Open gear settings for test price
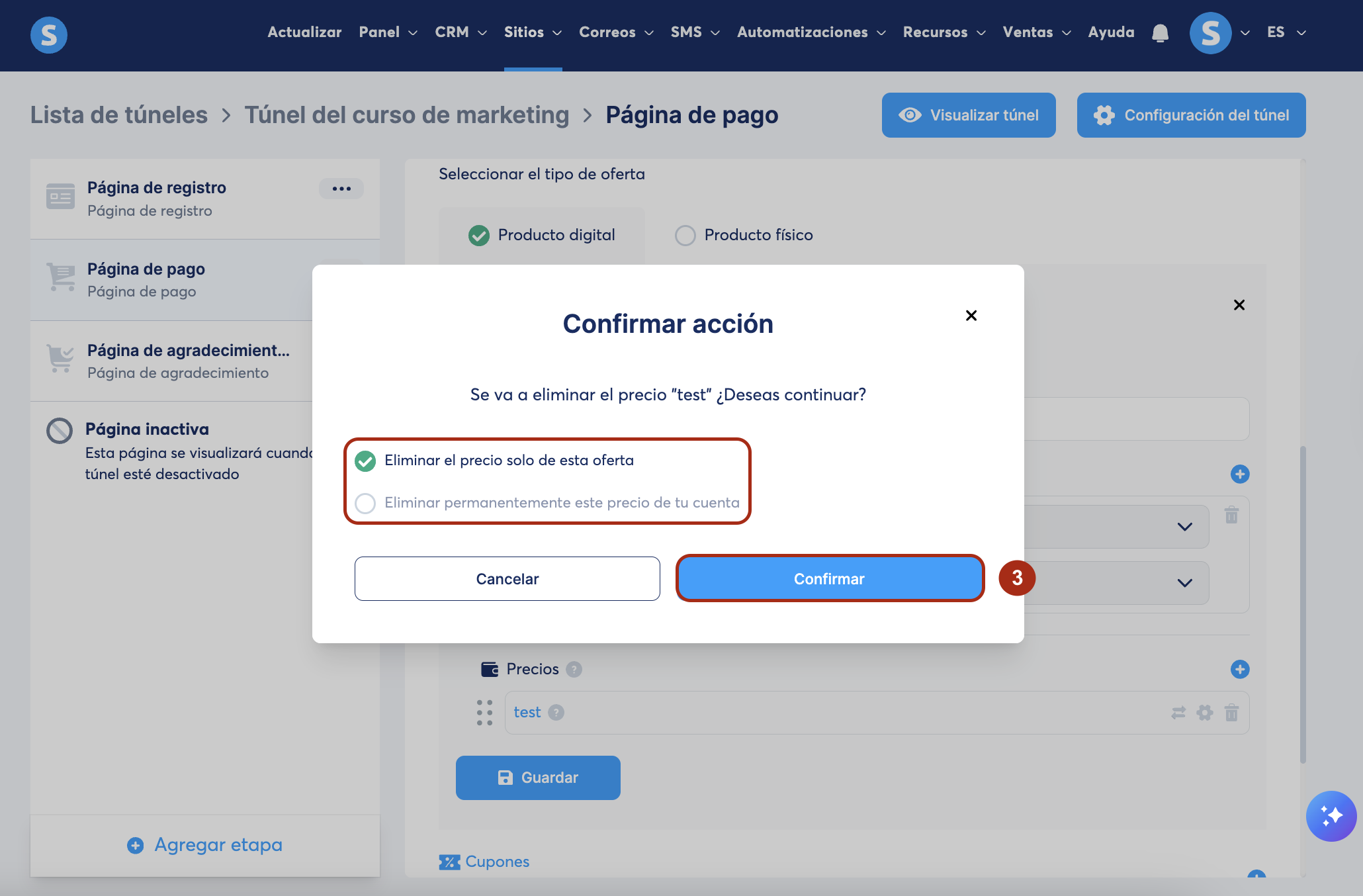1363x896 pixels. (1205, 713)
